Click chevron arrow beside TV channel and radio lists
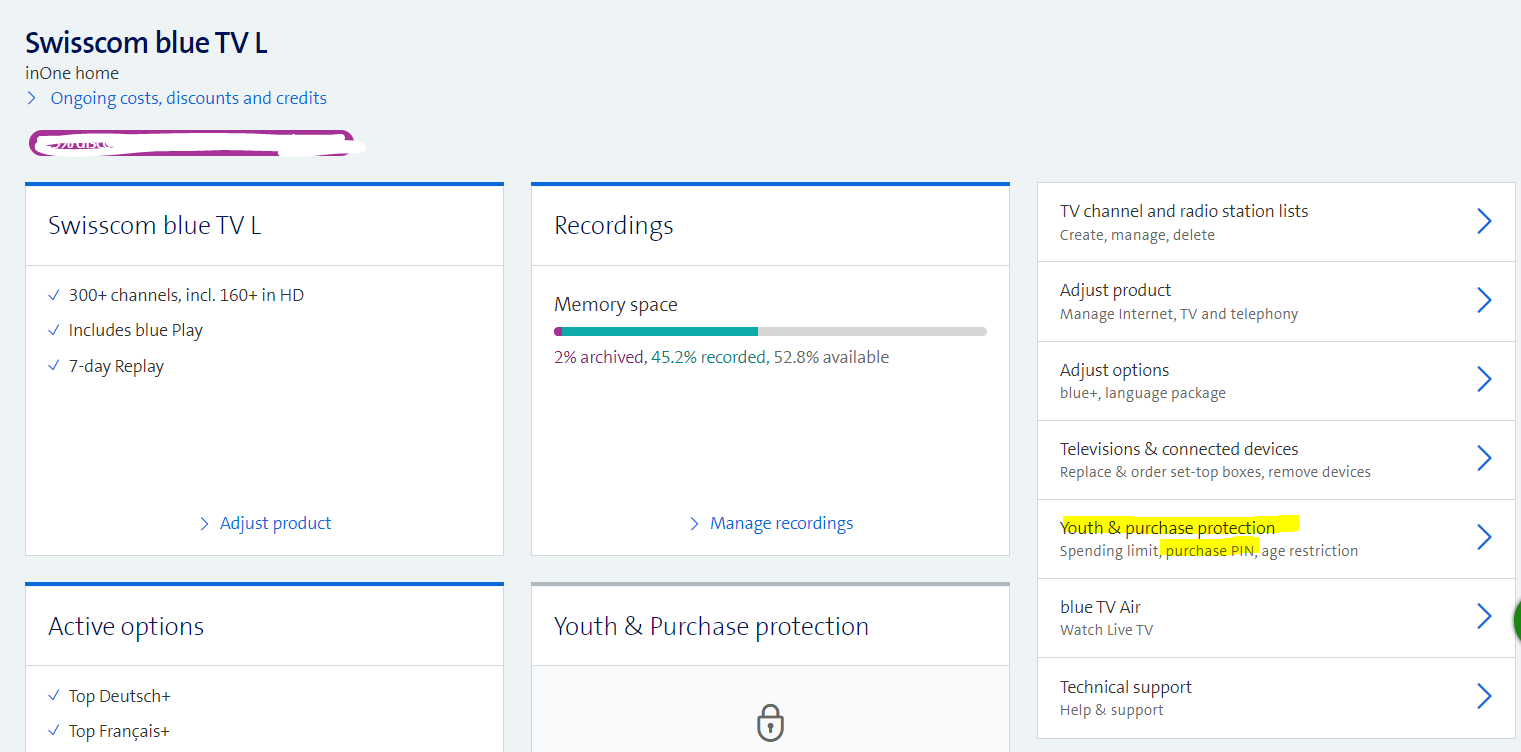Screen dimensions: 1521x752 [1484, 221]
